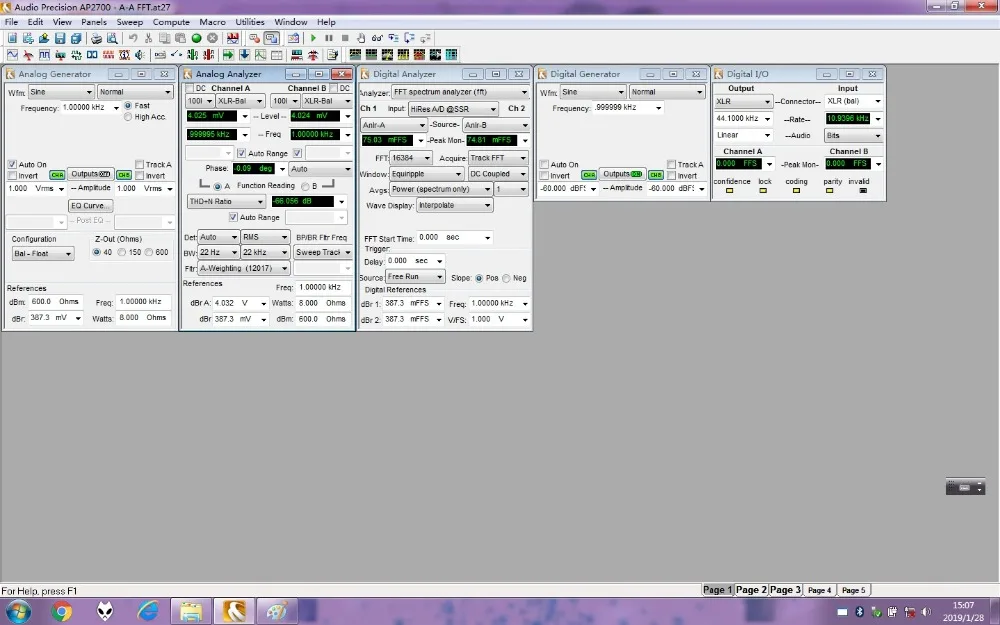Click the speaker icon in panels toolbar
The image size is (1000, 625).
pos(140,54)
